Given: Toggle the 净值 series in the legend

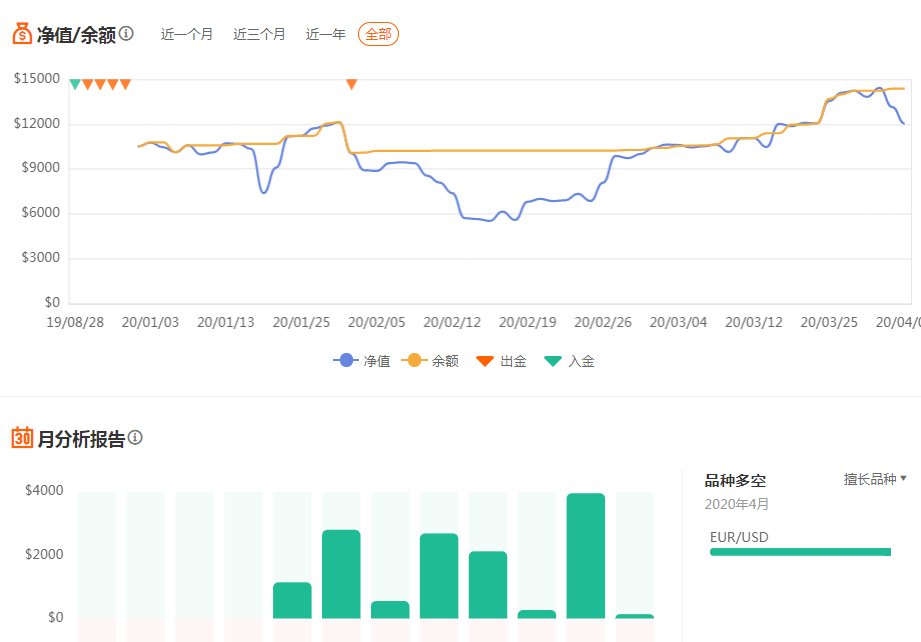Looking at the screenshot, I should tap(361, 361).
